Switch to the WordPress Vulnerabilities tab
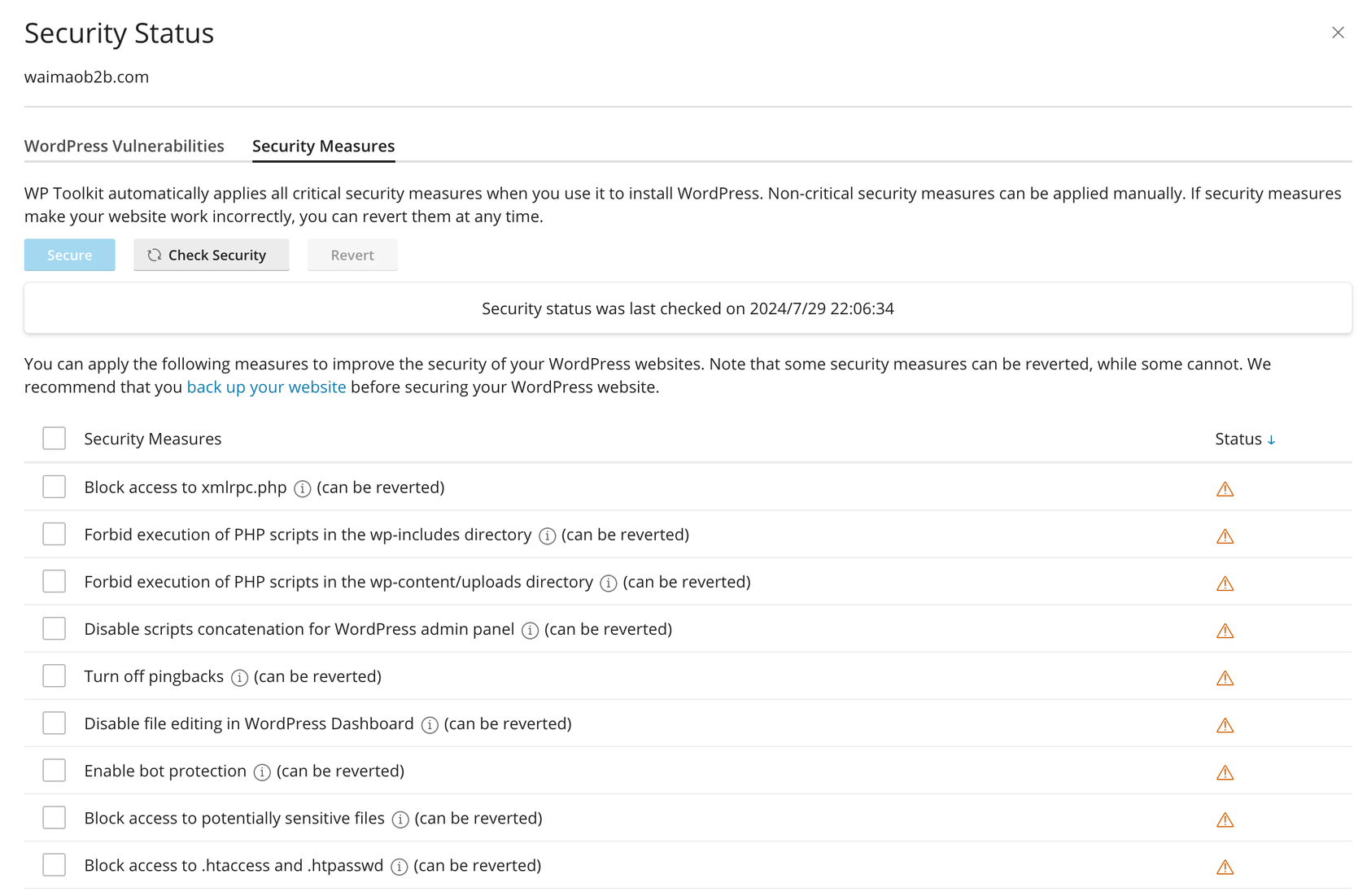Viewport: 1367px width, 896px height. (124, 146)
